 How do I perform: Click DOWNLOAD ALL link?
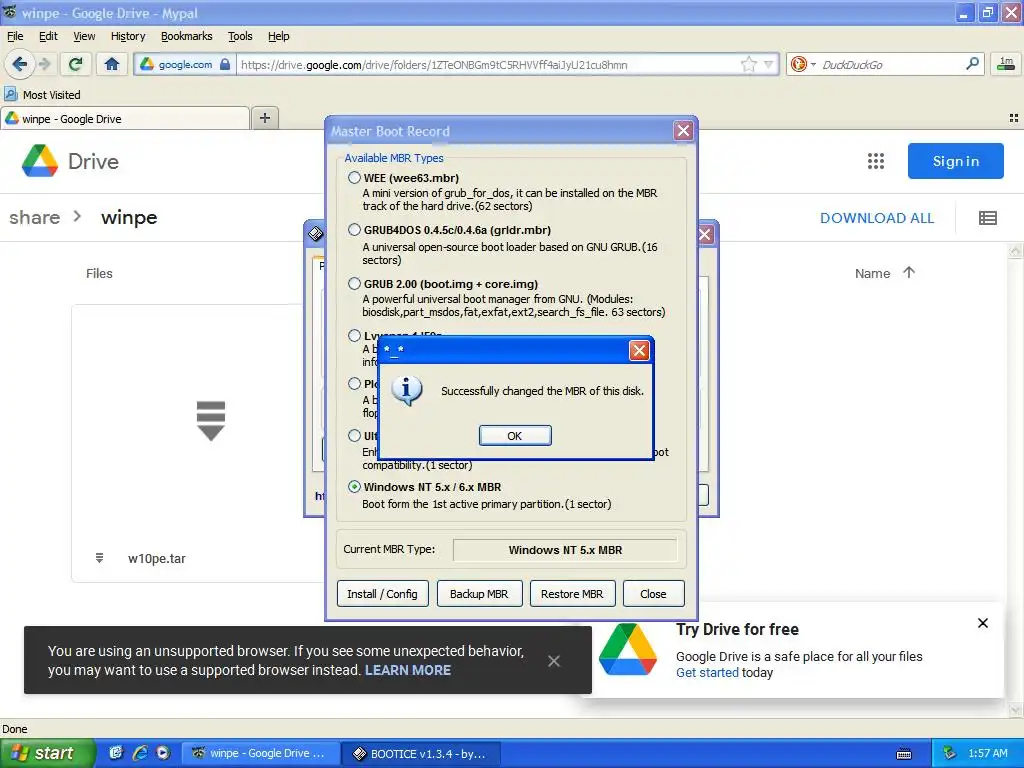coord(876,218)
